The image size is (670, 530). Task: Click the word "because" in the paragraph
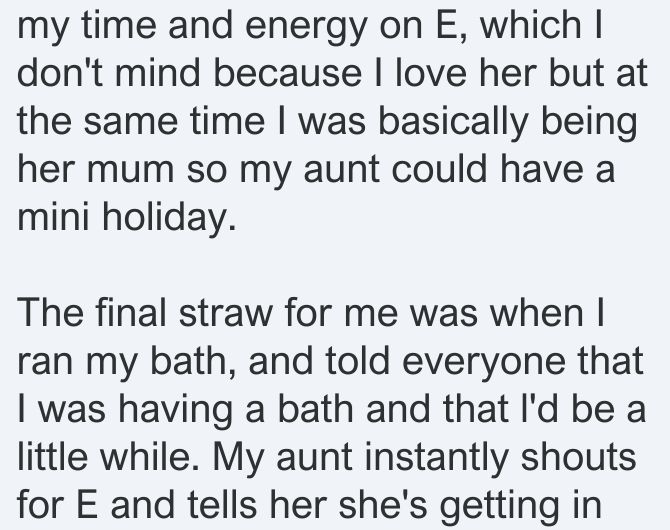(288, 73)
